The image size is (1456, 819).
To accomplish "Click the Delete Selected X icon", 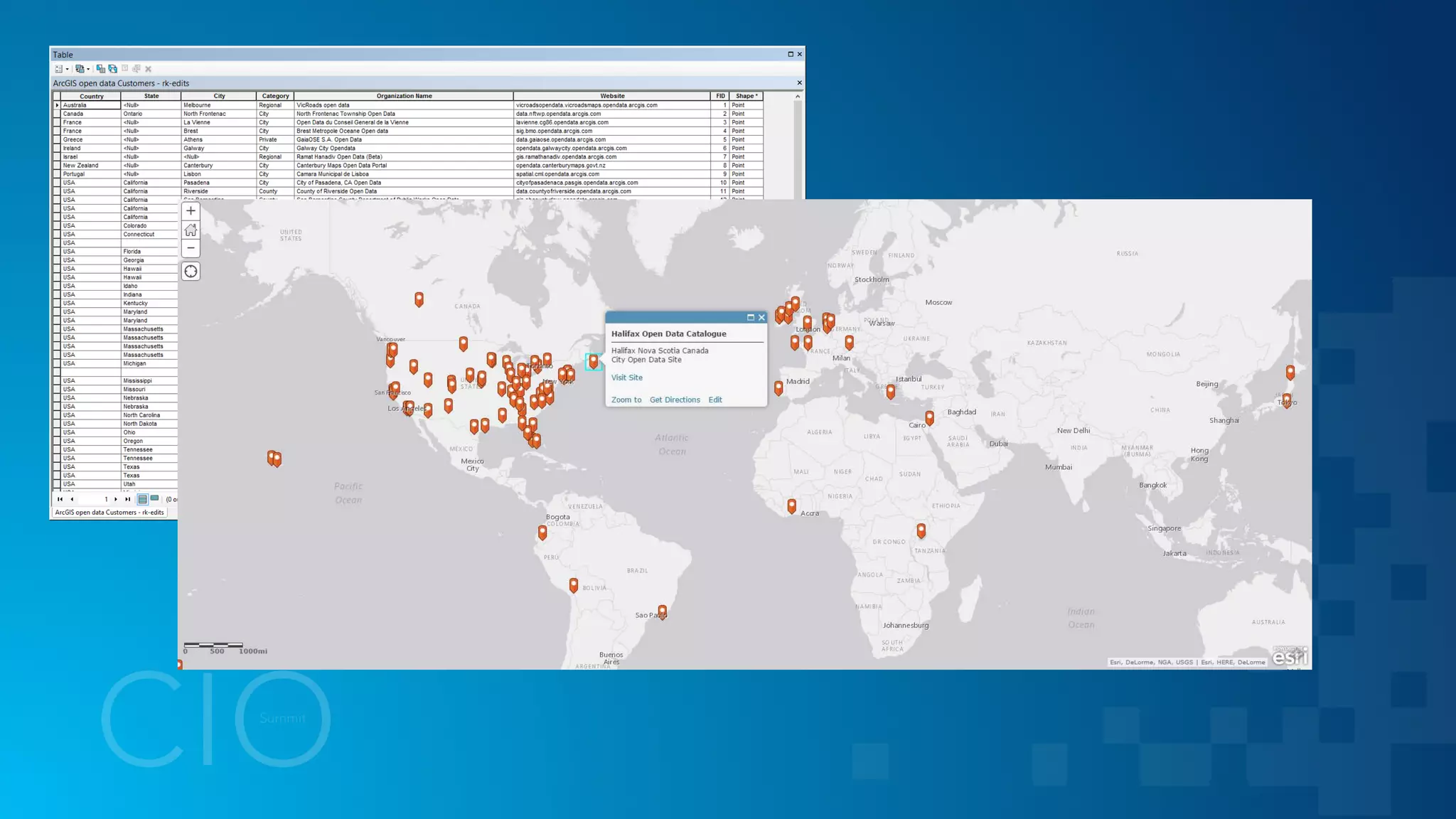I will coord(148,69).
